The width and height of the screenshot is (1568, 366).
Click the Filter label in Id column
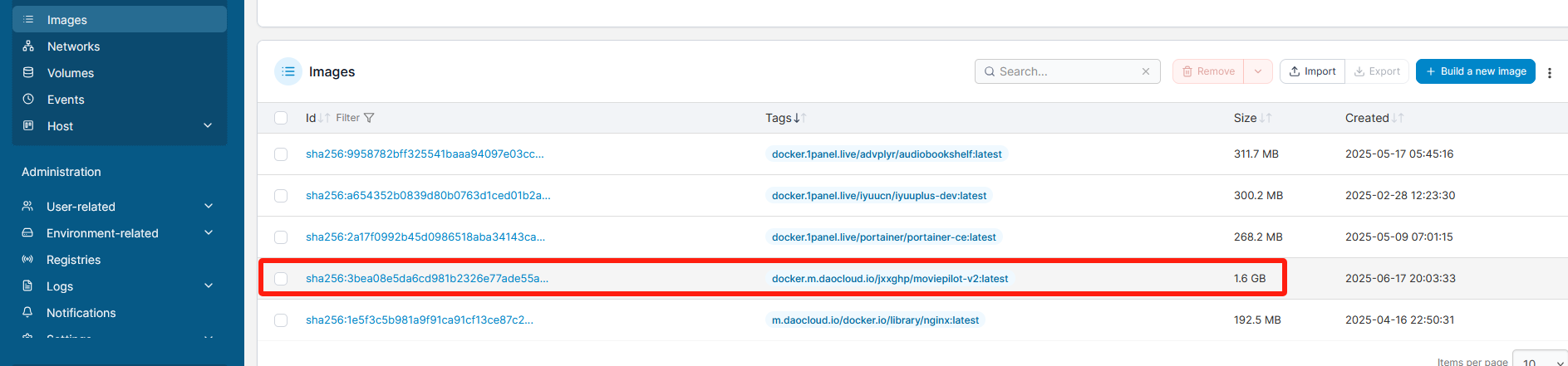pos(347,118)
